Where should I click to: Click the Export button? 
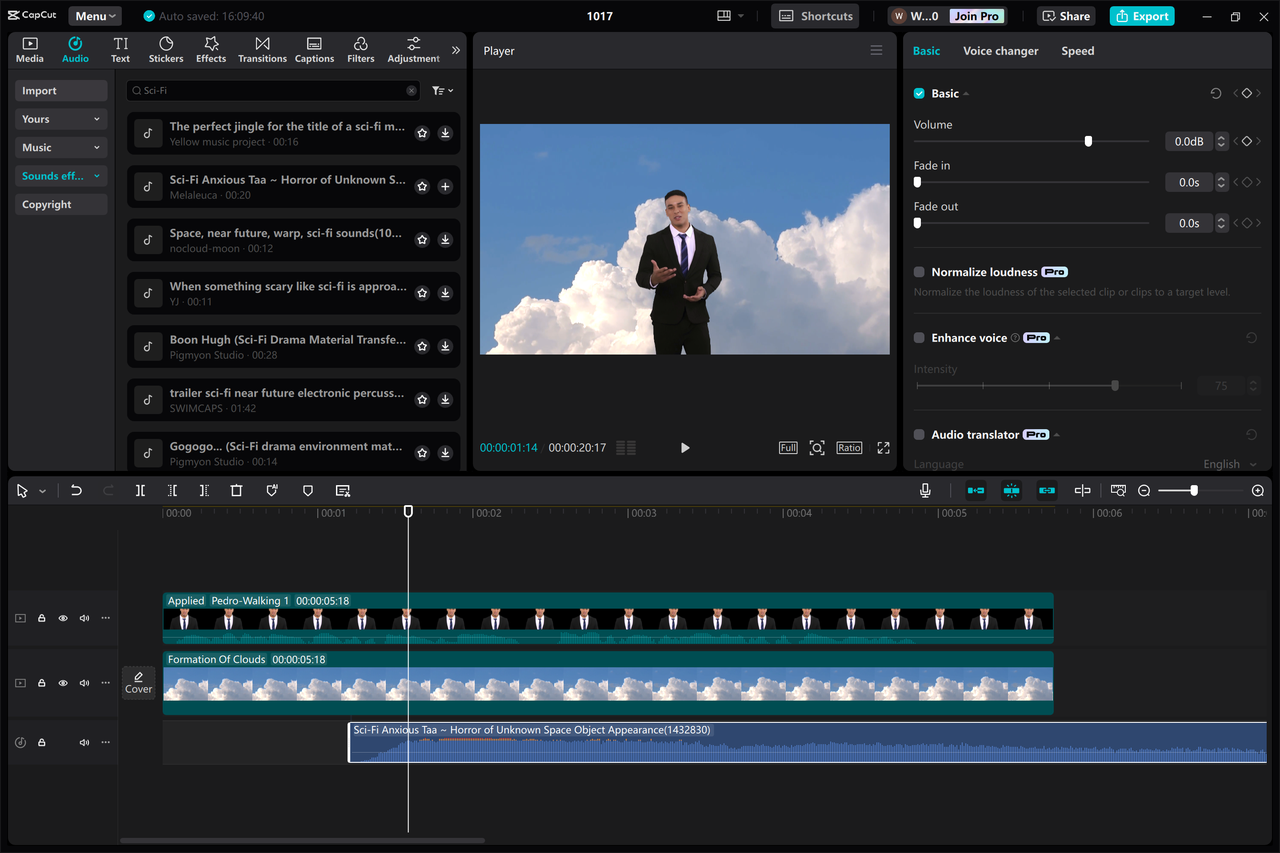pos(1141,15)
